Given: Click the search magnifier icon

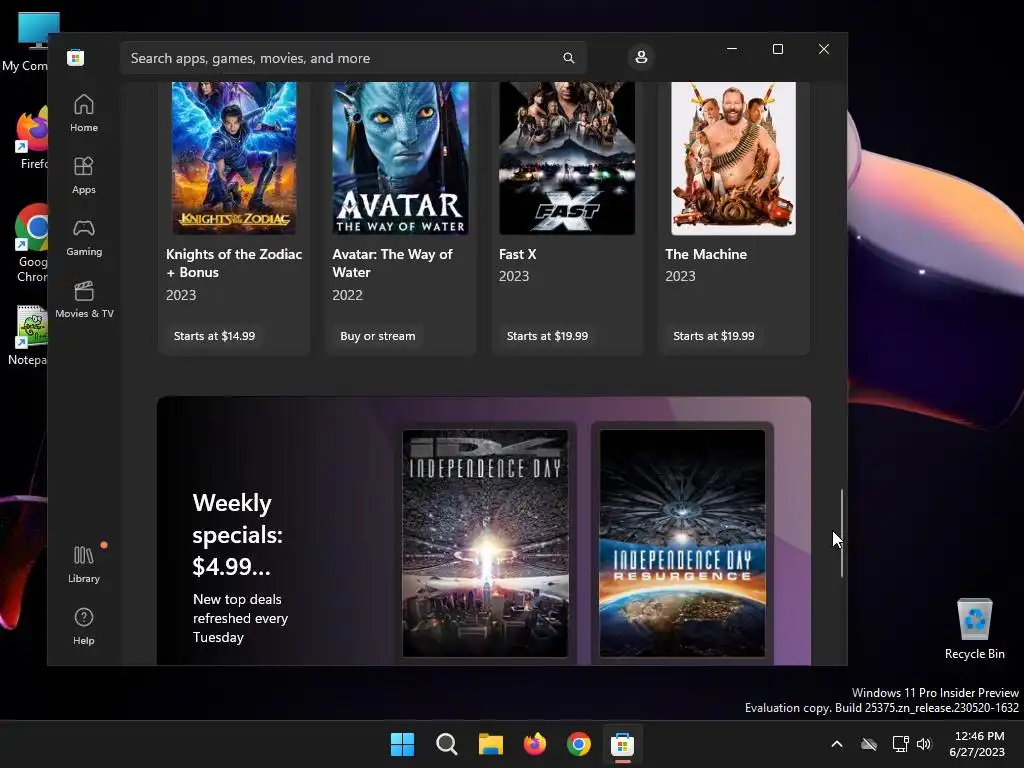Looking at the screenshot, I should [569, 58].
